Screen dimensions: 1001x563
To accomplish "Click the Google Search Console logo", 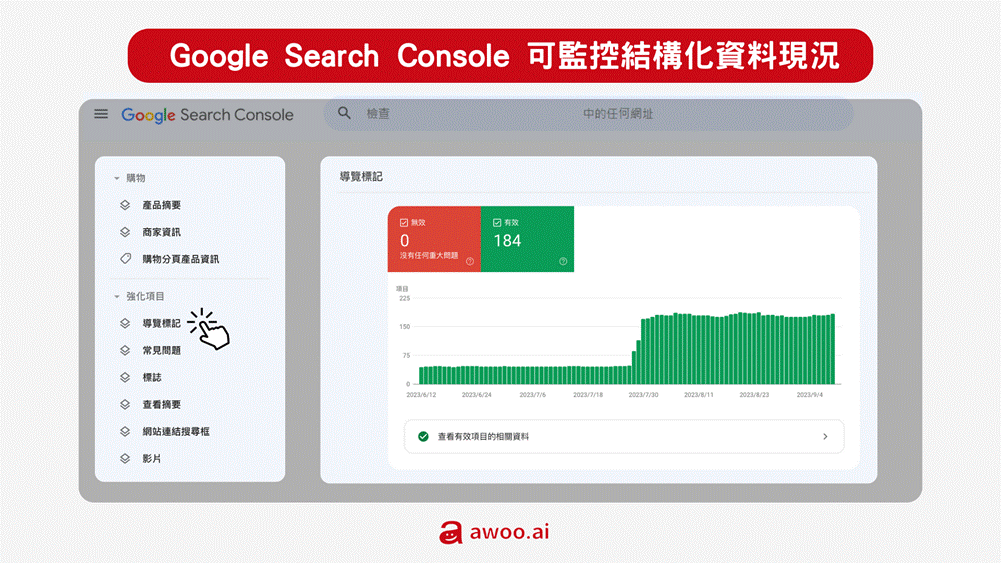I will (207, 115).
